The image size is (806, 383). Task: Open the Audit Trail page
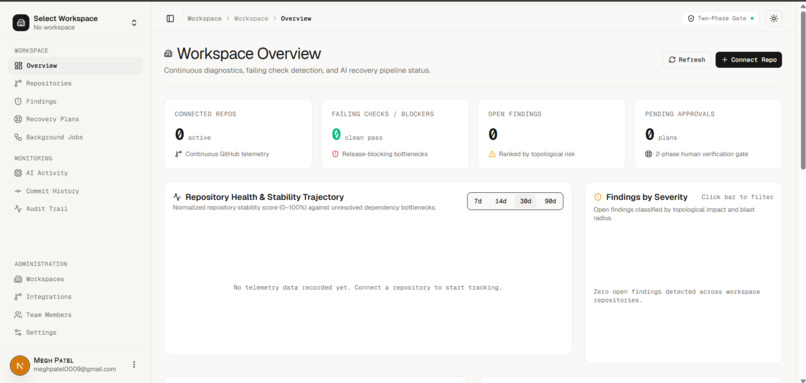[75, 209]
